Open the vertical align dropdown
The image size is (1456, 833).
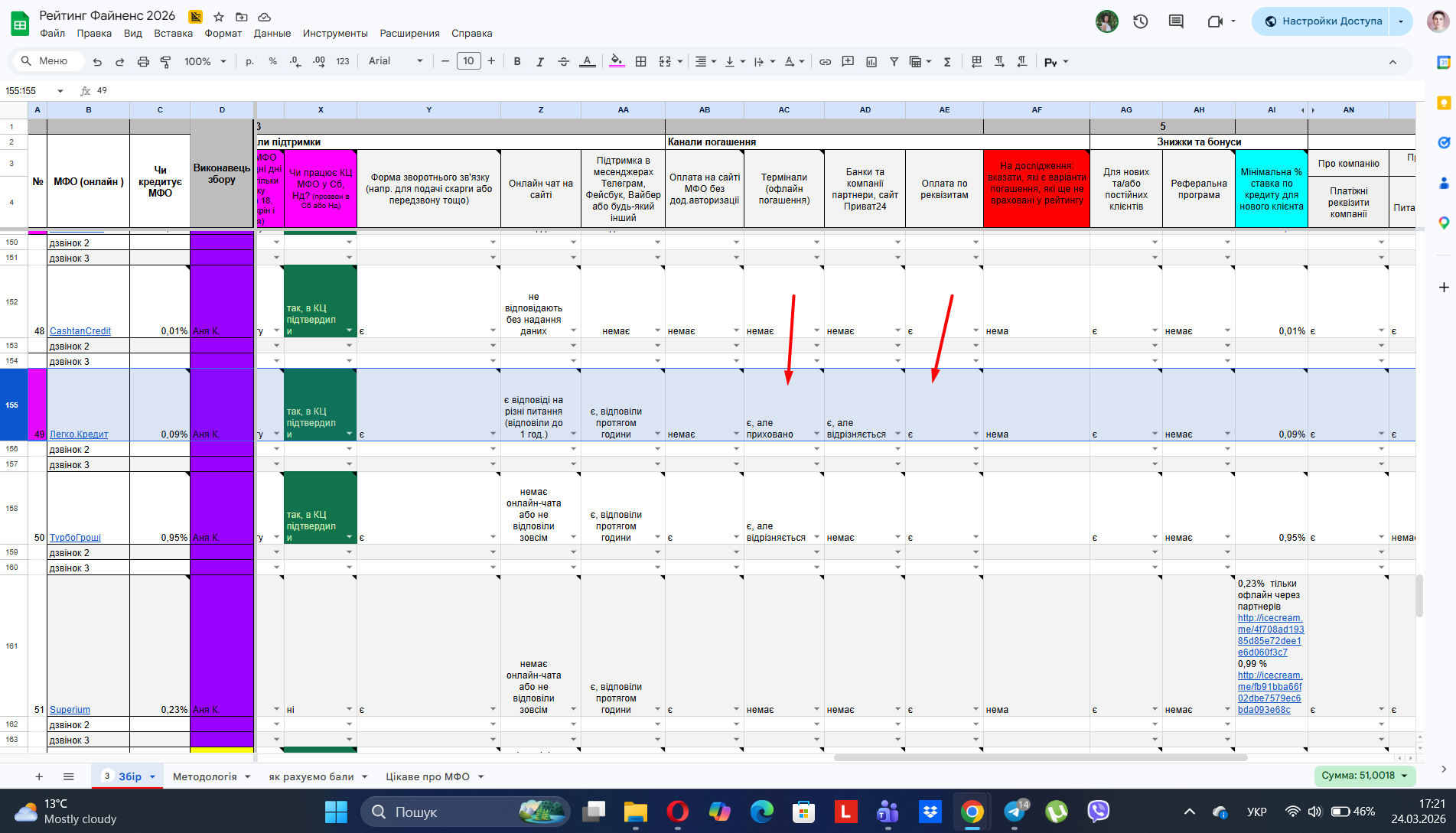pos(735,62)
